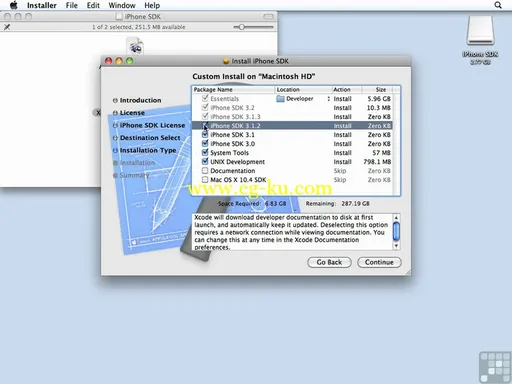Image resolution: width=512 pixels, height=384 pixels.
Task: Uncheck the UNIX Development checkbox
Action: coord(205,161)
